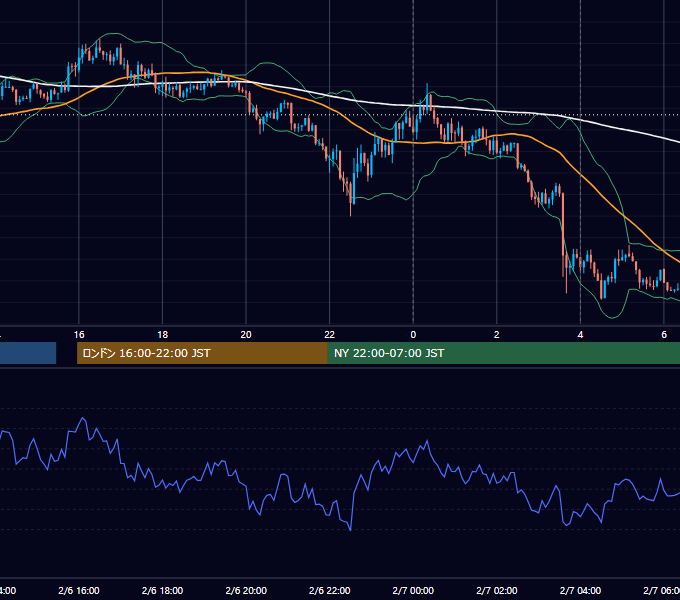Click the '2' hour label on the upper time axis
Viewport: 680px width, 600px height.
click(x=497, y=335)
